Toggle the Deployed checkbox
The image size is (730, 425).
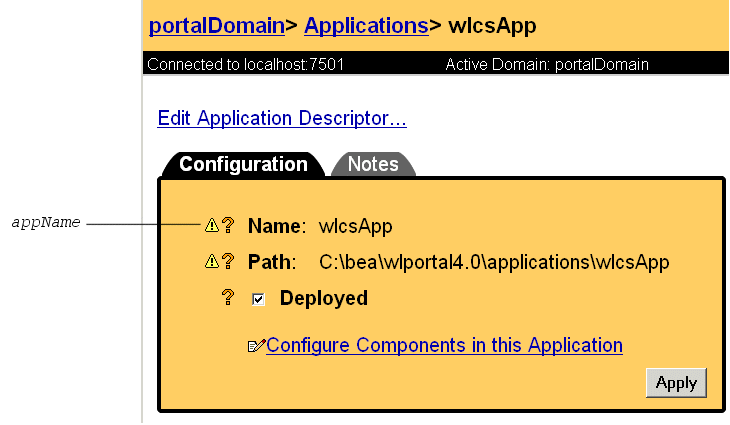pyautogui.click(x=258, y=299)
